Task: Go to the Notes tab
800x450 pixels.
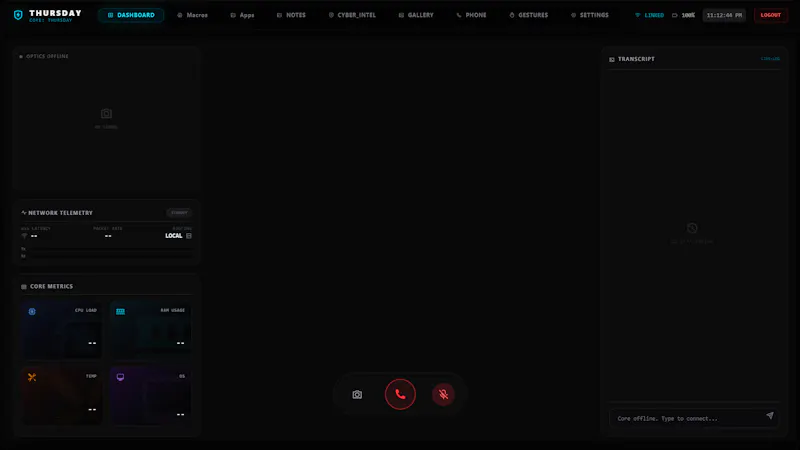Action: click(291, 15)
